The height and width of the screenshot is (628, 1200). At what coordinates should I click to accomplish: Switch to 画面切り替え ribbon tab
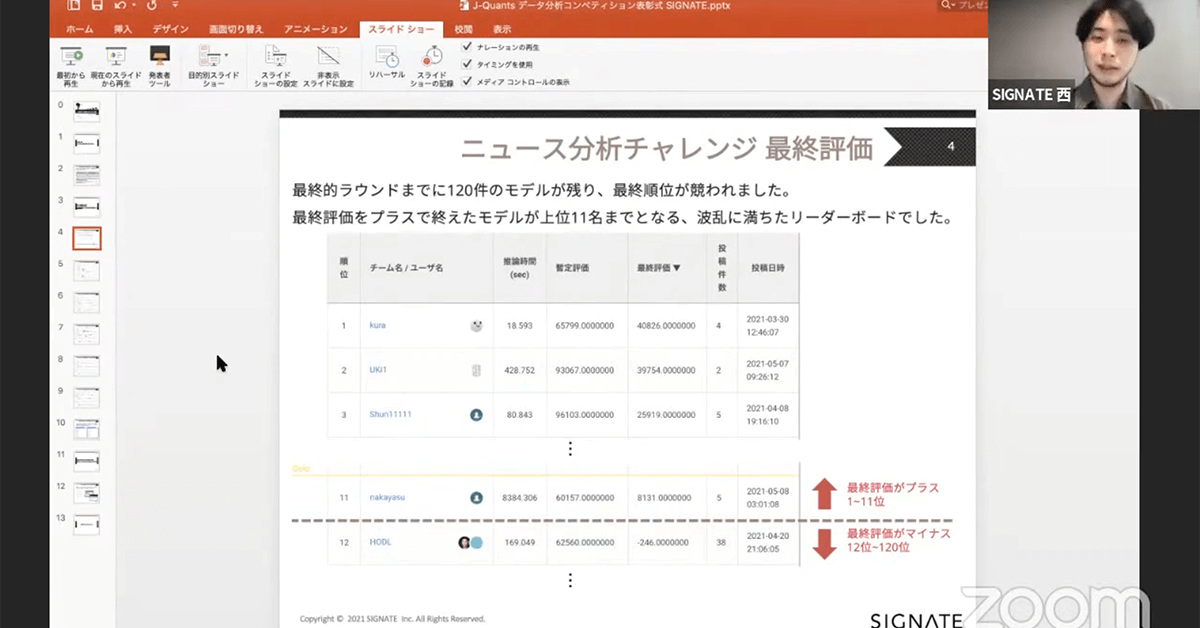pos(238,29)
